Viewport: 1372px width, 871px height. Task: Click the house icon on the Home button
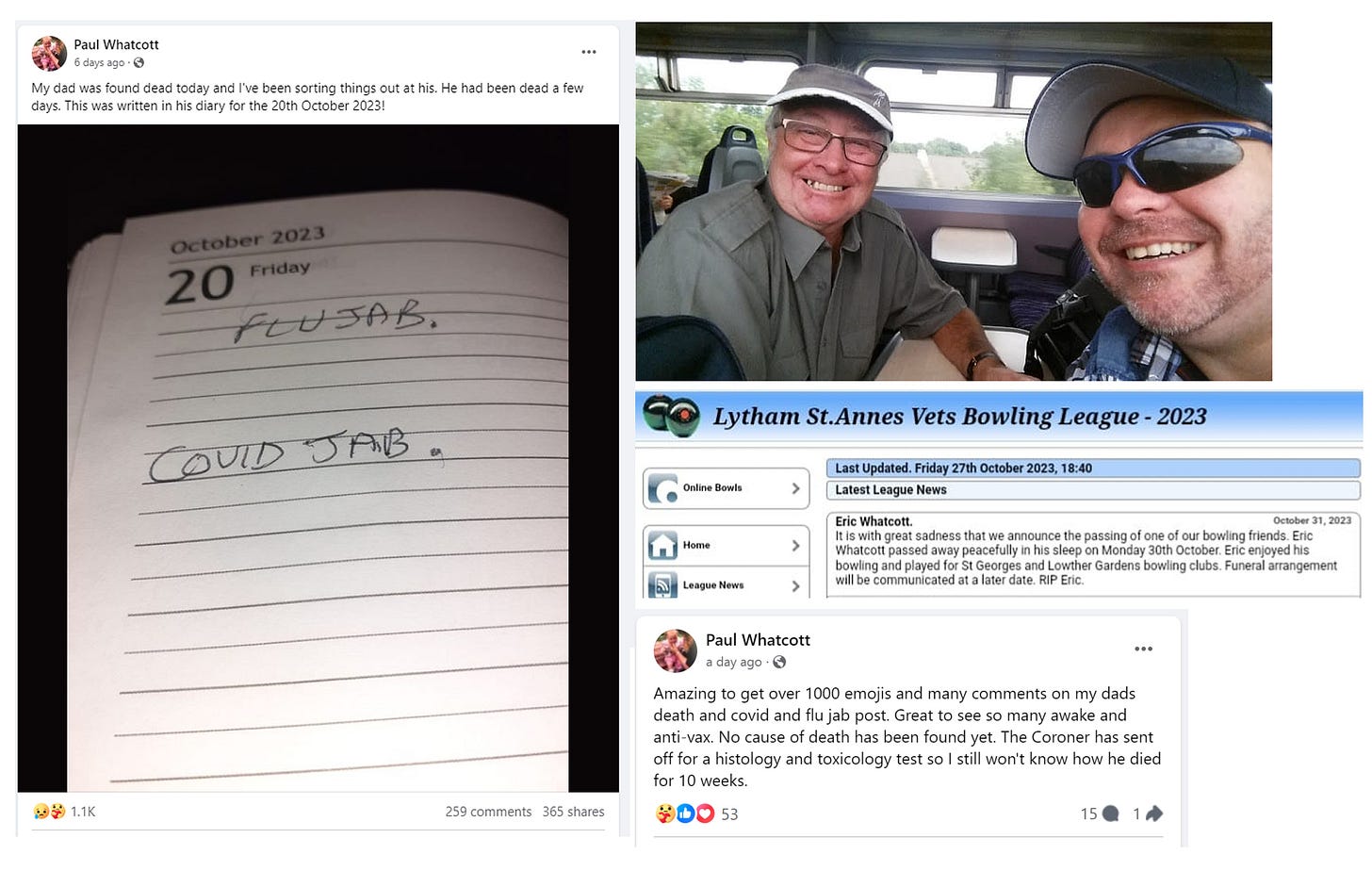tap(663, 546)
